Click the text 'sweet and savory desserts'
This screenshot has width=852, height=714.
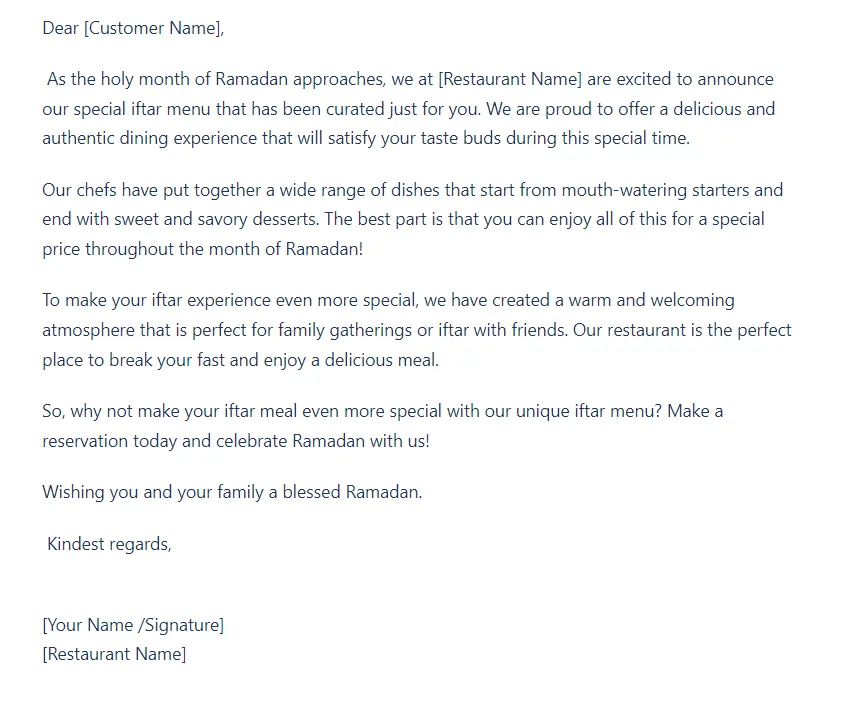pyautogui.click(x=216, y=220)
